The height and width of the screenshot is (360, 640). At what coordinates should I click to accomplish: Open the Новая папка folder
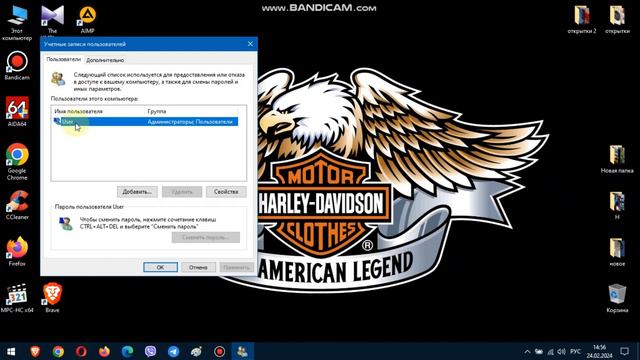coord(617,159)
